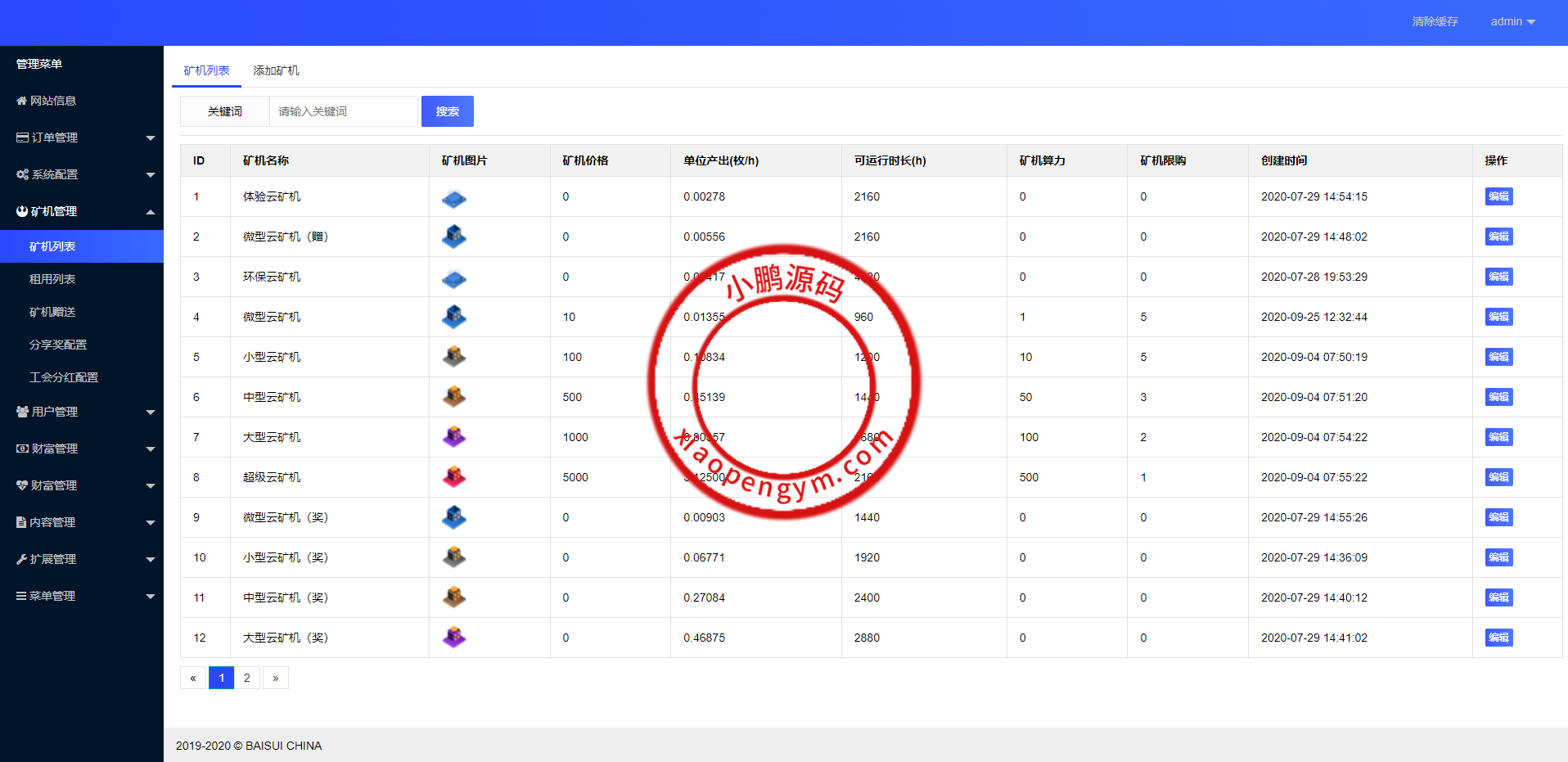
Task: Click the edit icon for 中型云矿机 row 6
Action: point(1498,397)
